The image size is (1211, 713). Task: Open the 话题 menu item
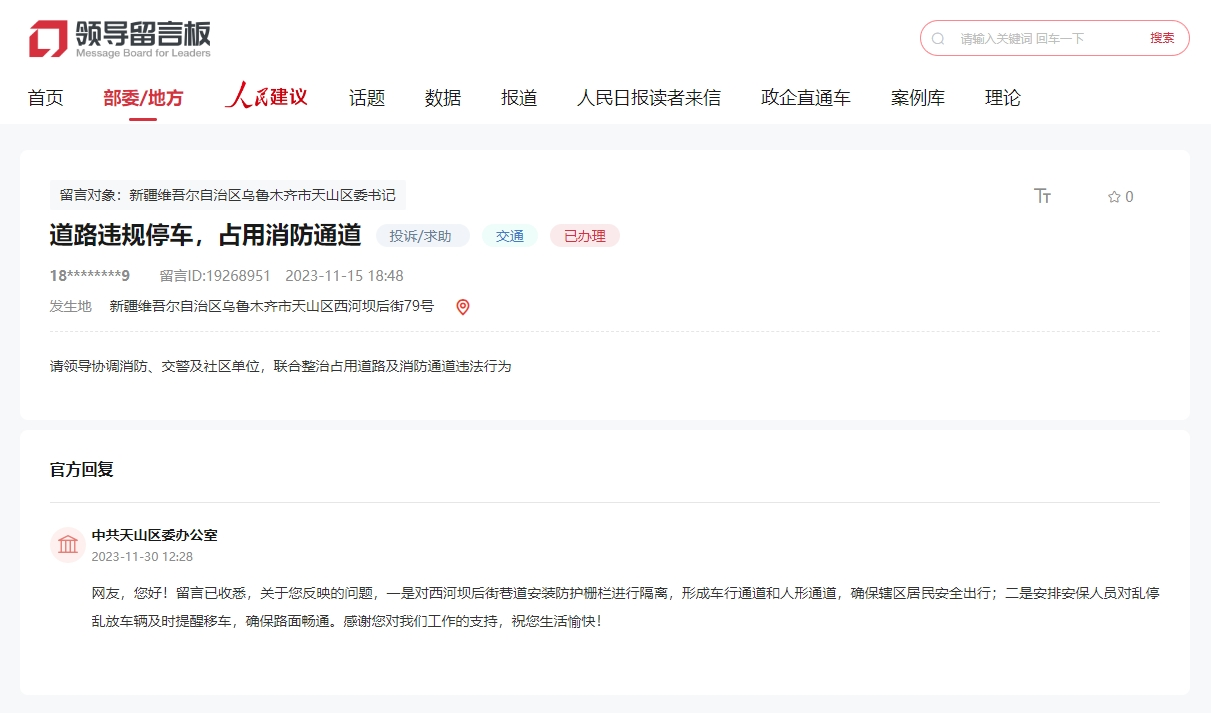(367, 98)
